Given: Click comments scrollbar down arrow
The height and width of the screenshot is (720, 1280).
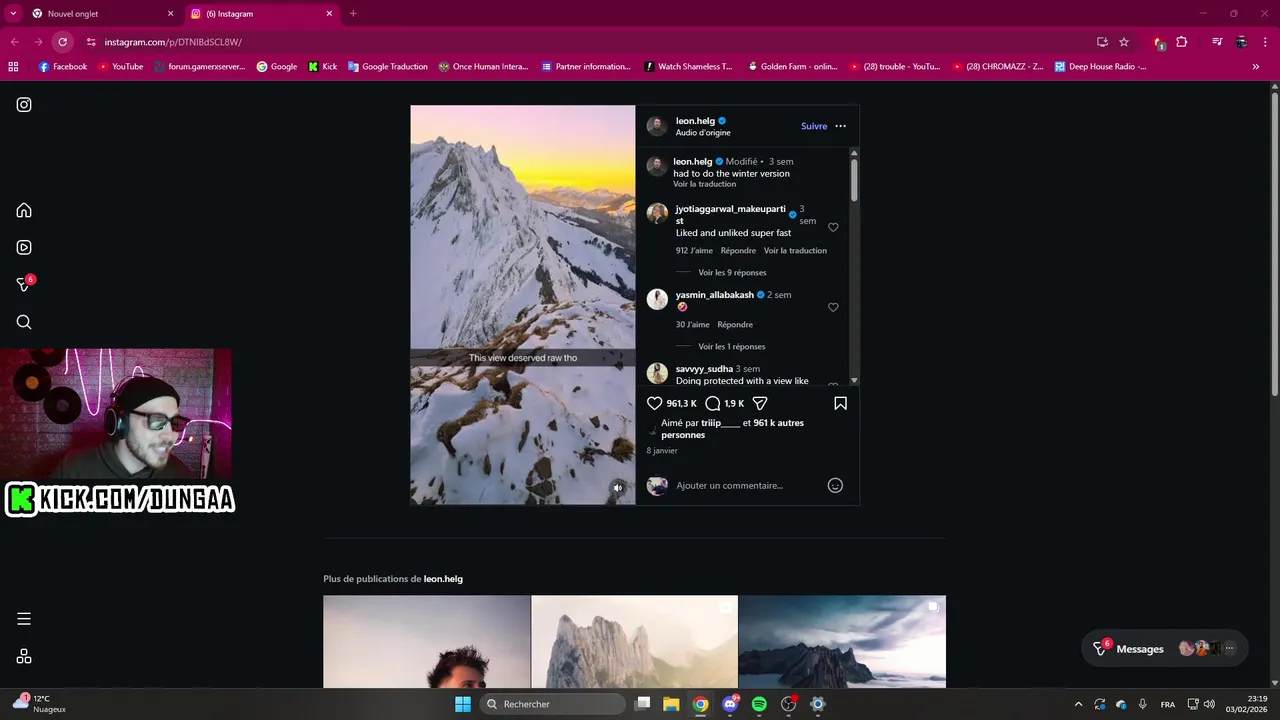Looking at the screenshot, I should (854, 381).
